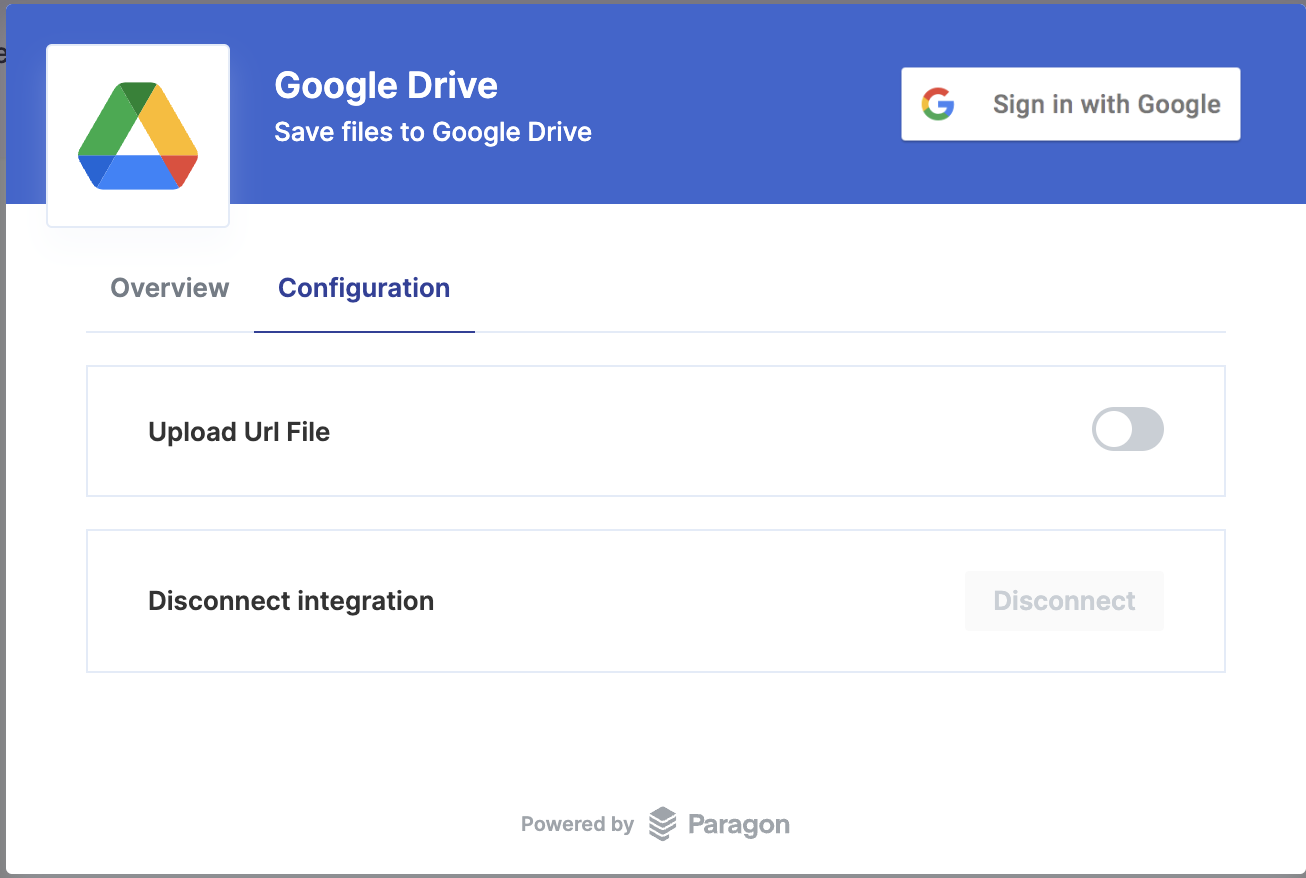1306x878 pixels.
Task: Click the Paragon wordmark text
Action: pos(739,825)
